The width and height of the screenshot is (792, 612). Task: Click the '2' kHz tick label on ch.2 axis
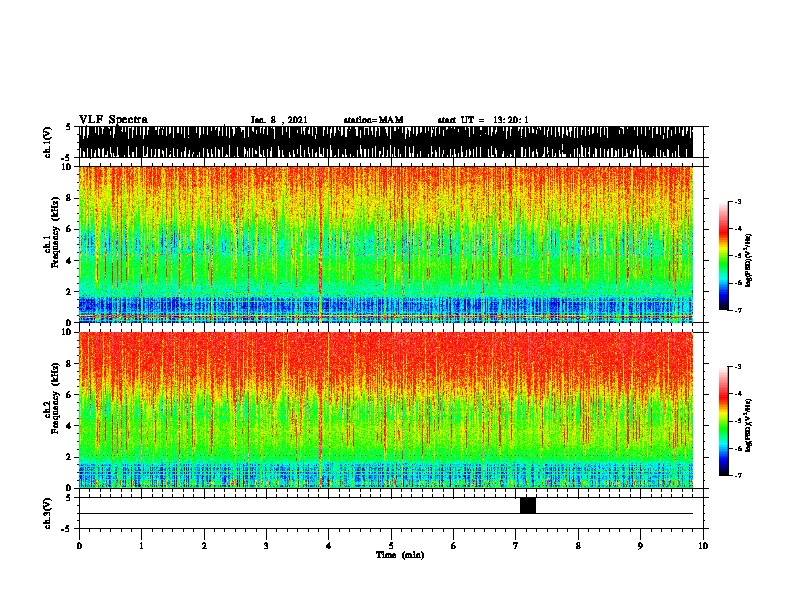[70, 457]
